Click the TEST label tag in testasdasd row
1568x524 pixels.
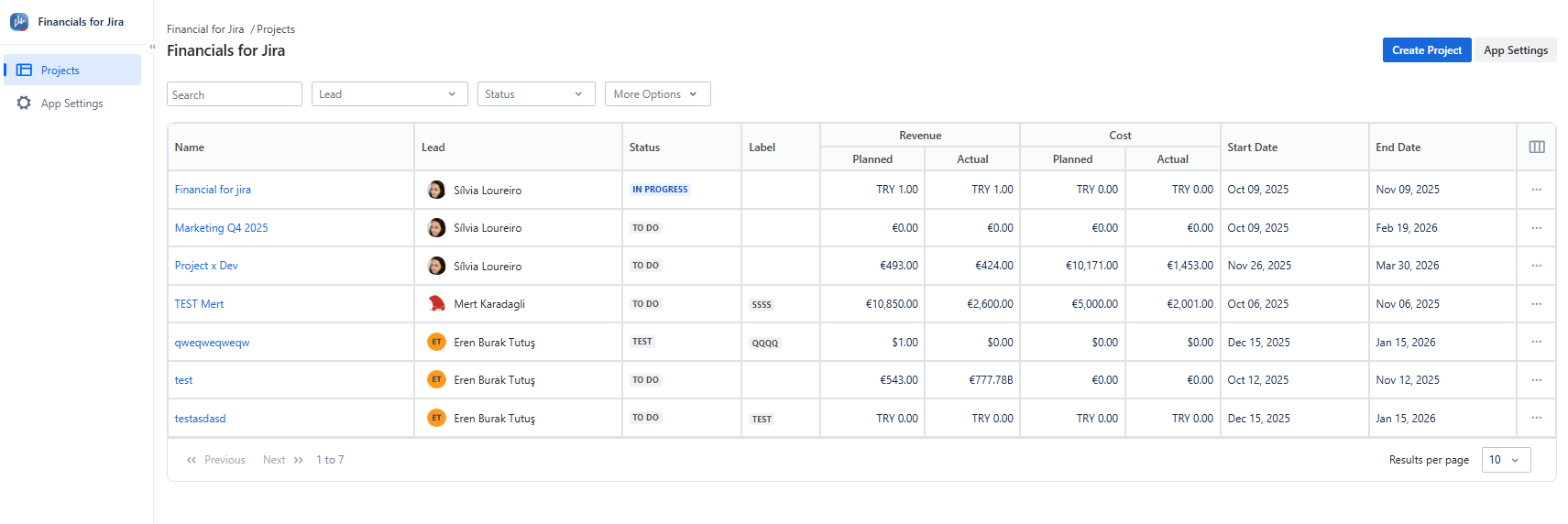[762, 420]
